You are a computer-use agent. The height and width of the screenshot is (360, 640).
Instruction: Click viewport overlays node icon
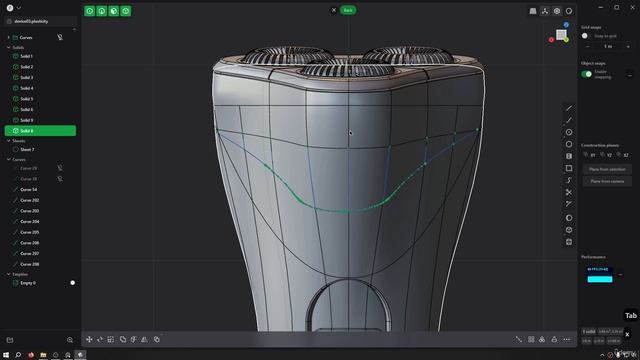(x=545, y=11)
